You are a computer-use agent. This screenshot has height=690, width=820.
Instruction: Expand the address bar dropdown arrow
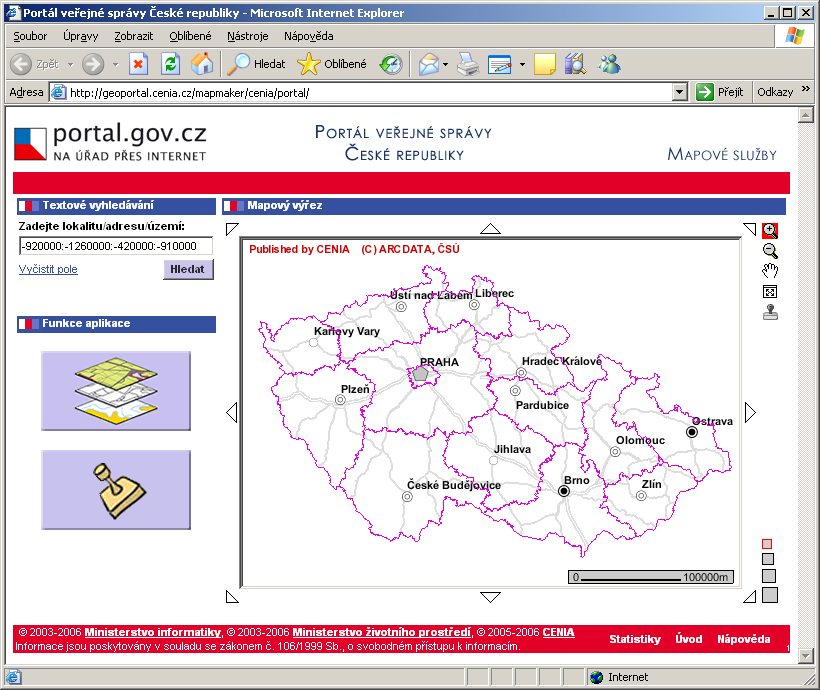tap(679, 93)
